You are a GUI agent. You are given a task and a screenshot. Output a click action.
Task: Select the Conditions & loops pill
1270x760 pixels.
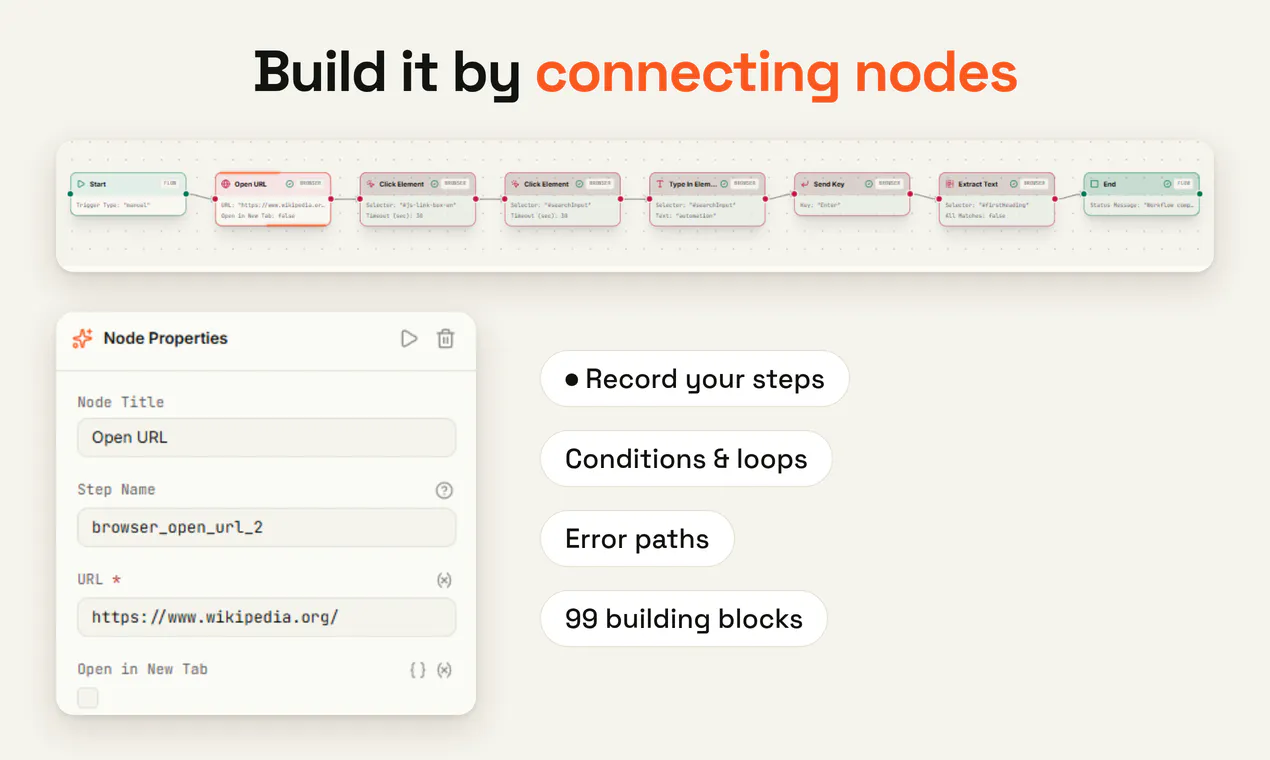pyautogui.click(x=686, y=459)
